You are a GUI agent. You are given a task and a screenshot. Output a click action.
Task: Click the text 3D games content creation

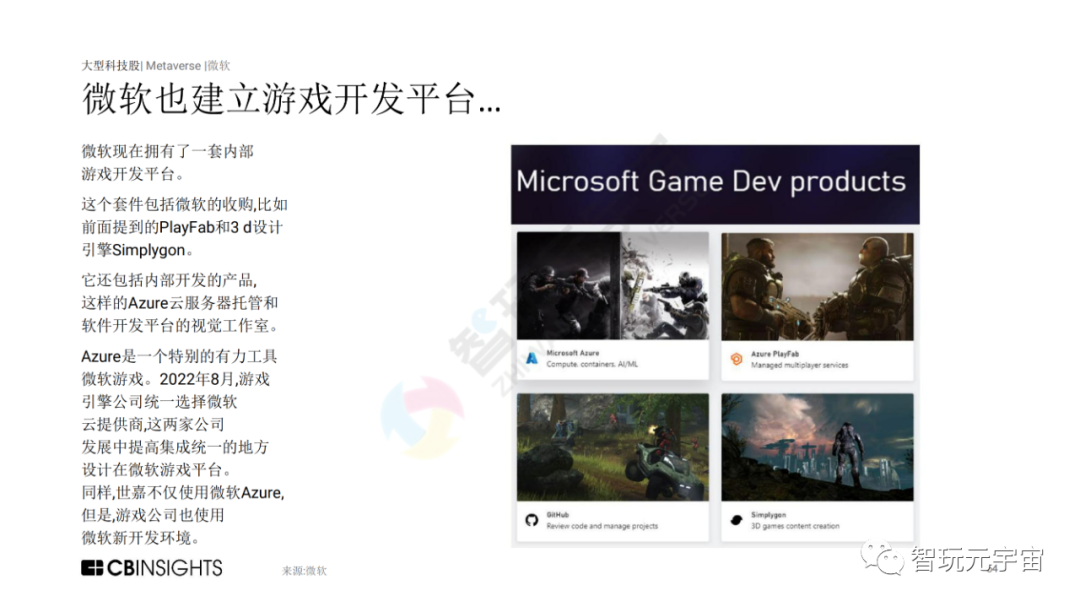coord(795,526)
